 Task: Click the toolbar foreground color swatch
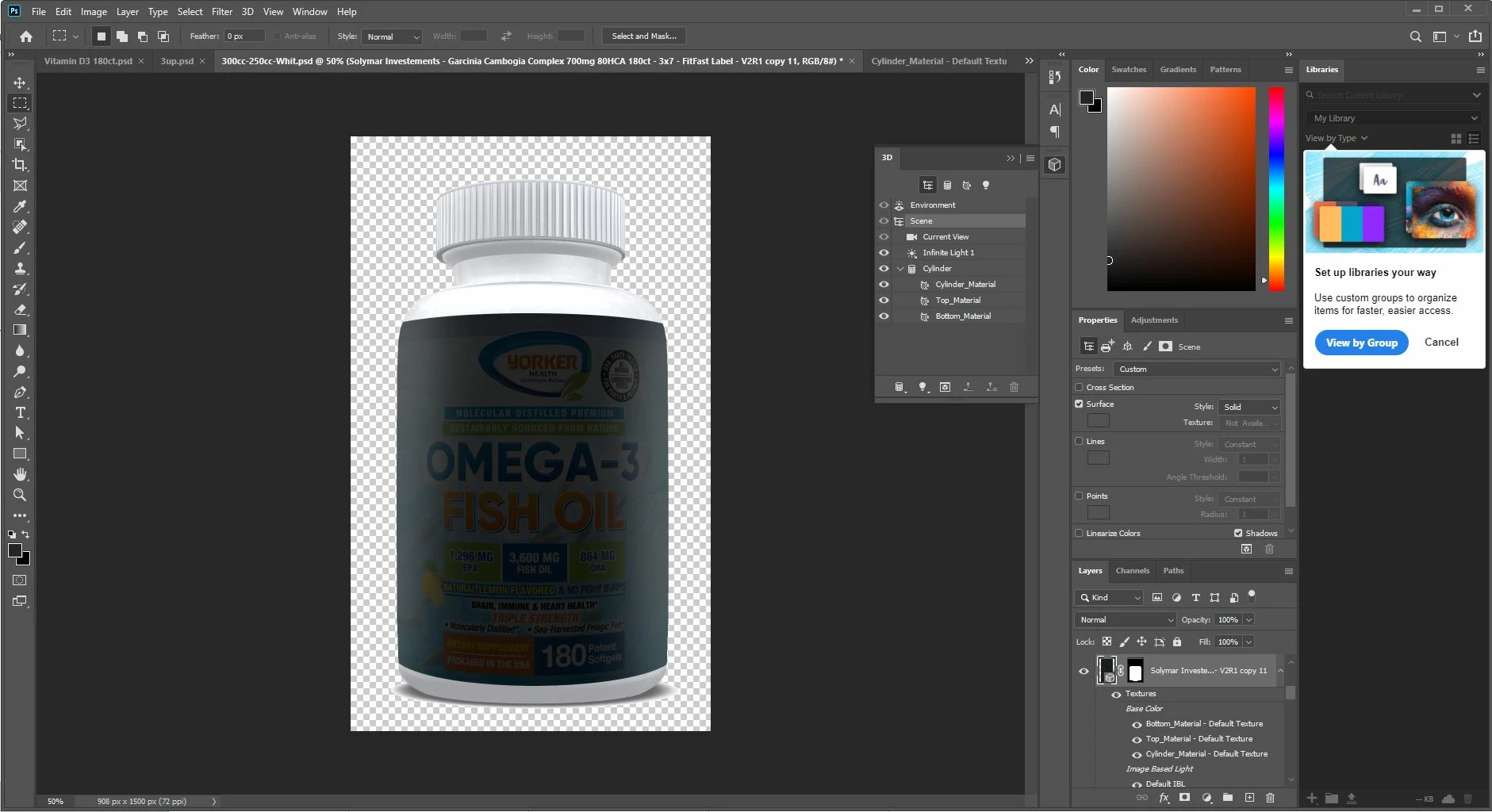pyautogui.click(x=15, y=550)
